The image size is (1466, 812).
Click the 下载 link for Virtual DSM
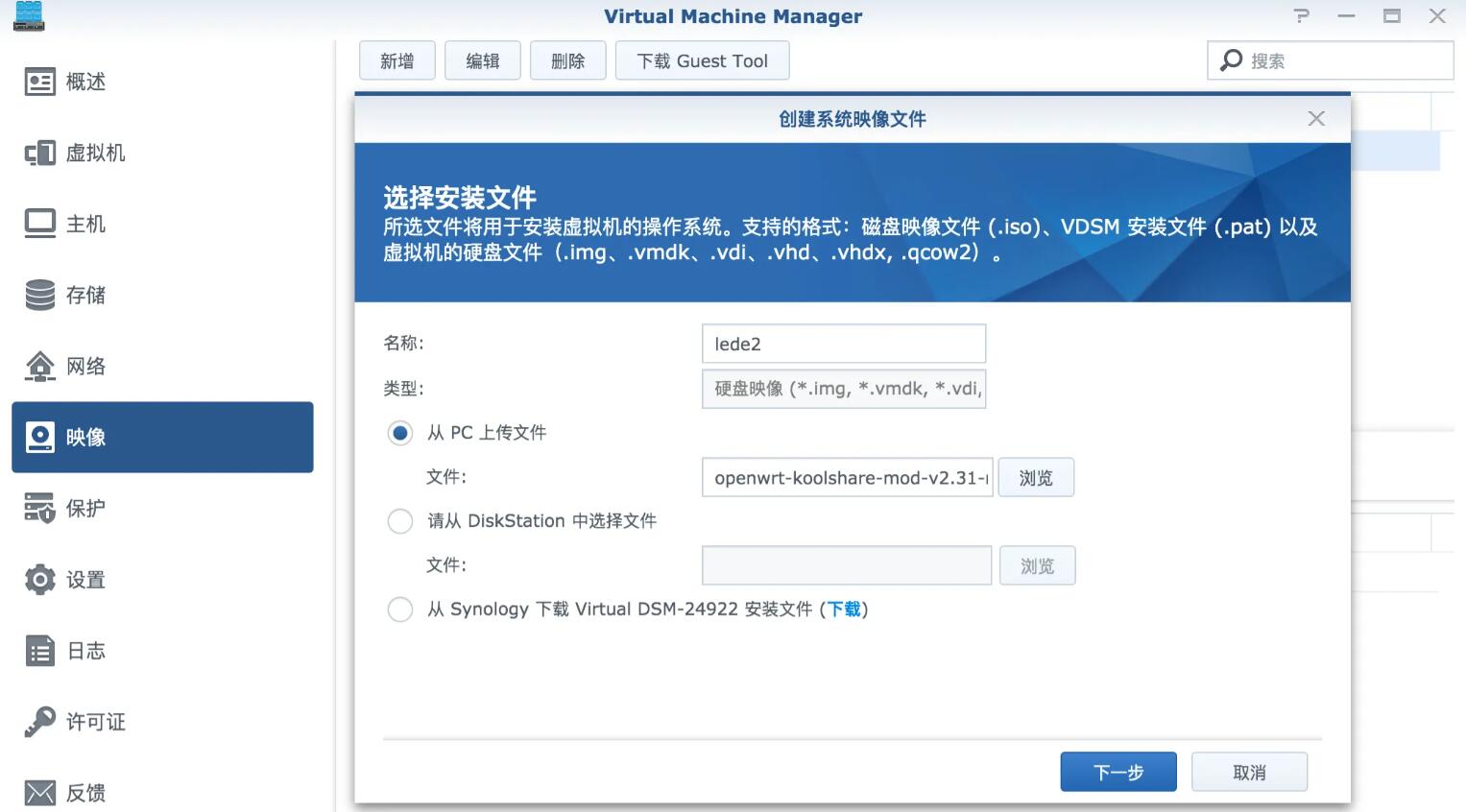coord(844,609)
